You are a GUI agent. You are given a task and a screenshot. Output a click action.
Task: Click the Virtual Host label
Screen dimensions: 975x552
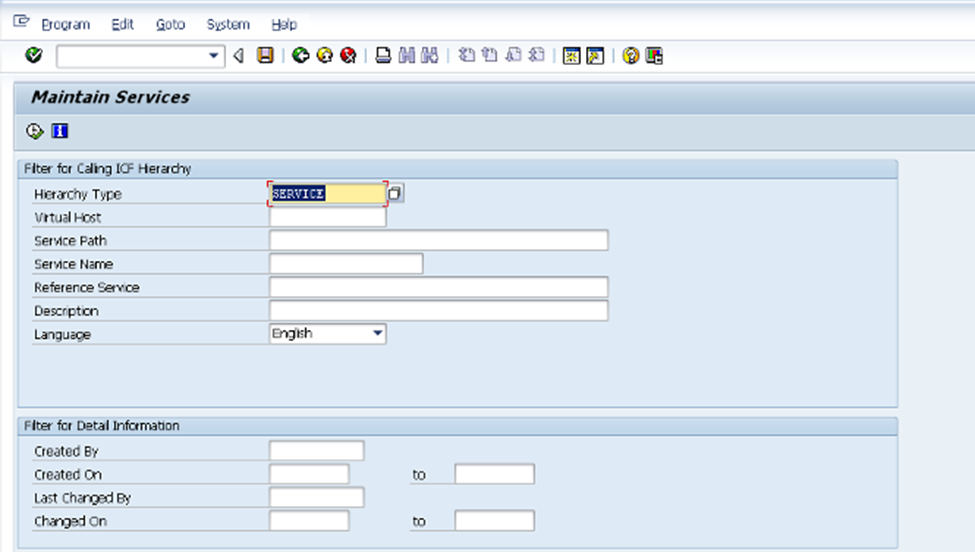click(x=68, y=218)
